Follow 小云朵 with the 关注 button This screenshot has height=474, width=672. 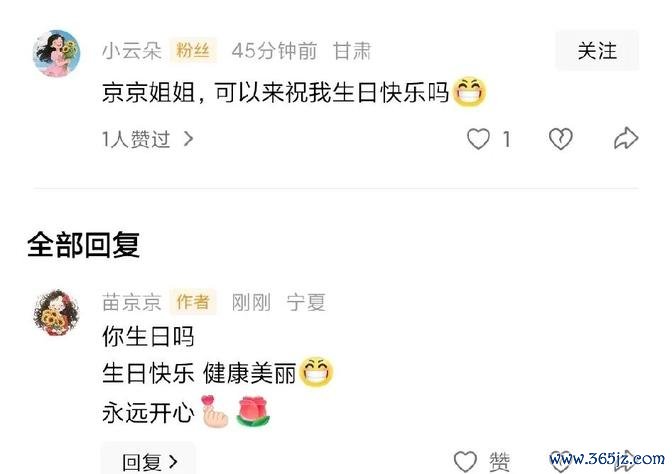597,51
